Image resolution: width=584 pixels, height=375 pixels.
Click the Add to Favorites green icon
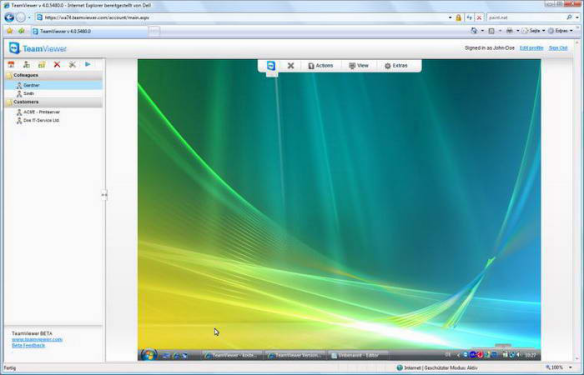click(22, 31)
